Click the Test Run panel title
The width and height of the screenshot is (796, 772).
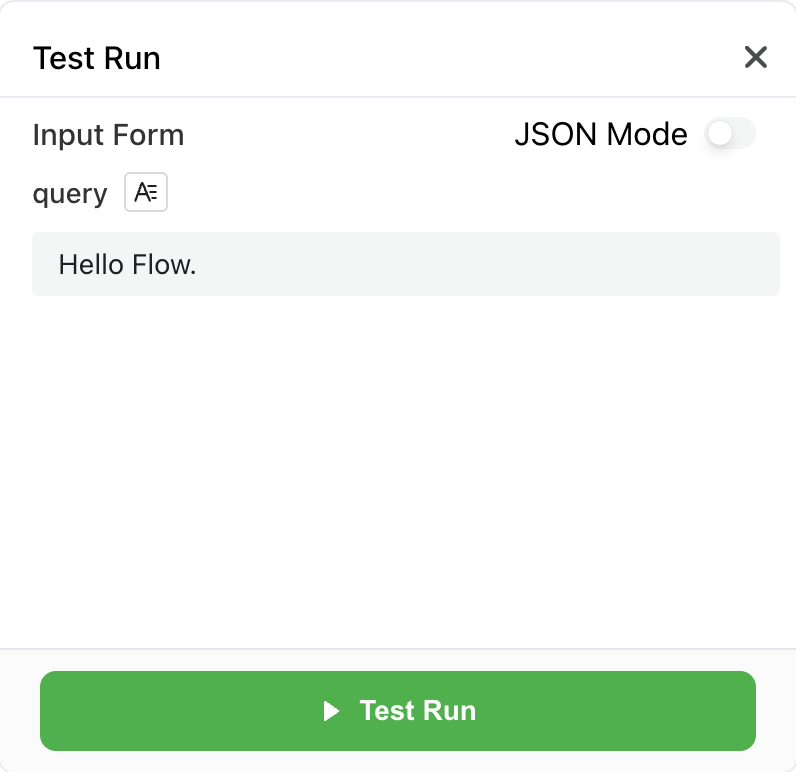tap(96, 58)
